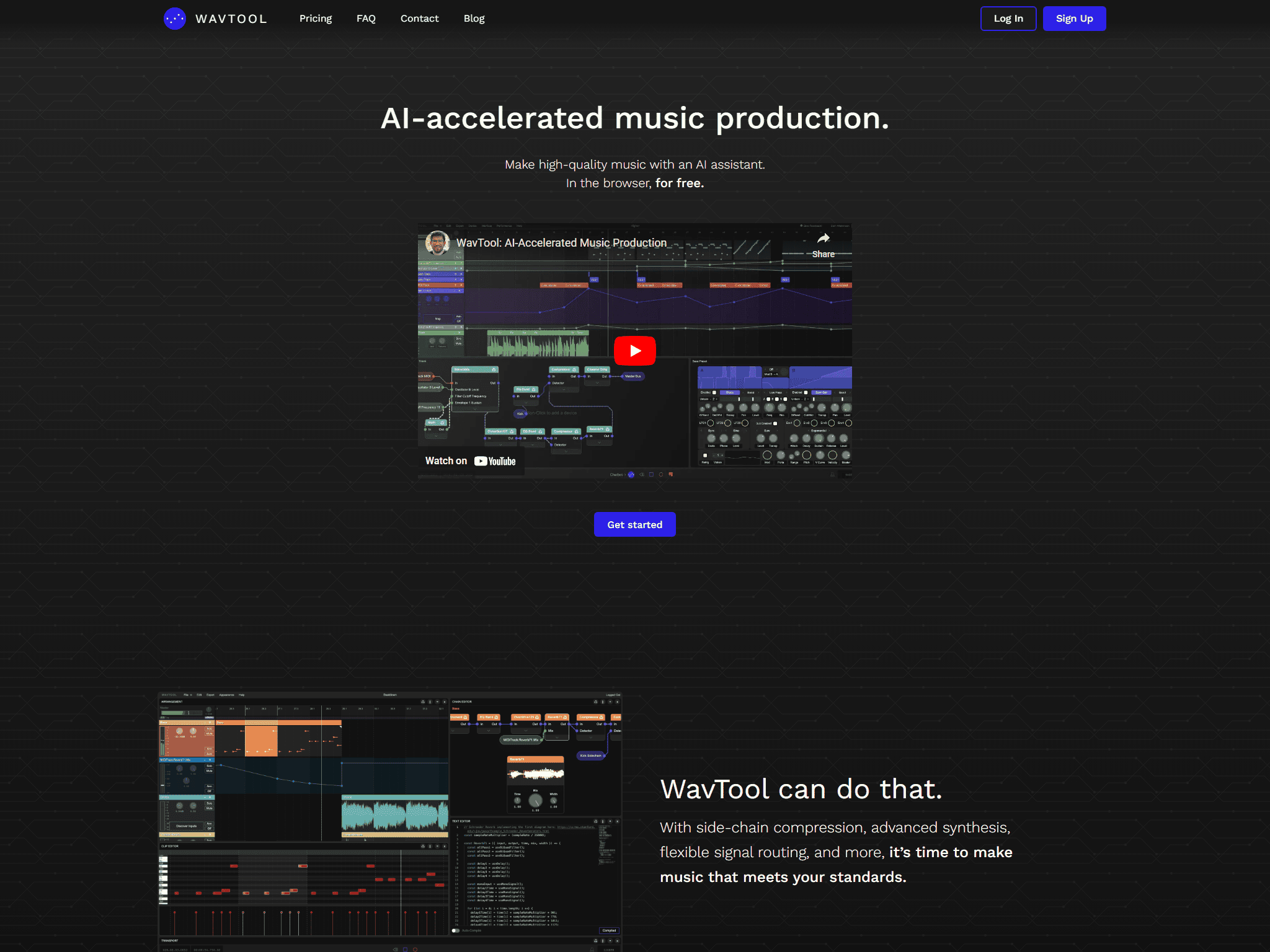Viewport: 1270px width, 952px height.
Task: Open the video title 'WavTool: AI-Accelerated Music Production'
Action: pos(562,243)
